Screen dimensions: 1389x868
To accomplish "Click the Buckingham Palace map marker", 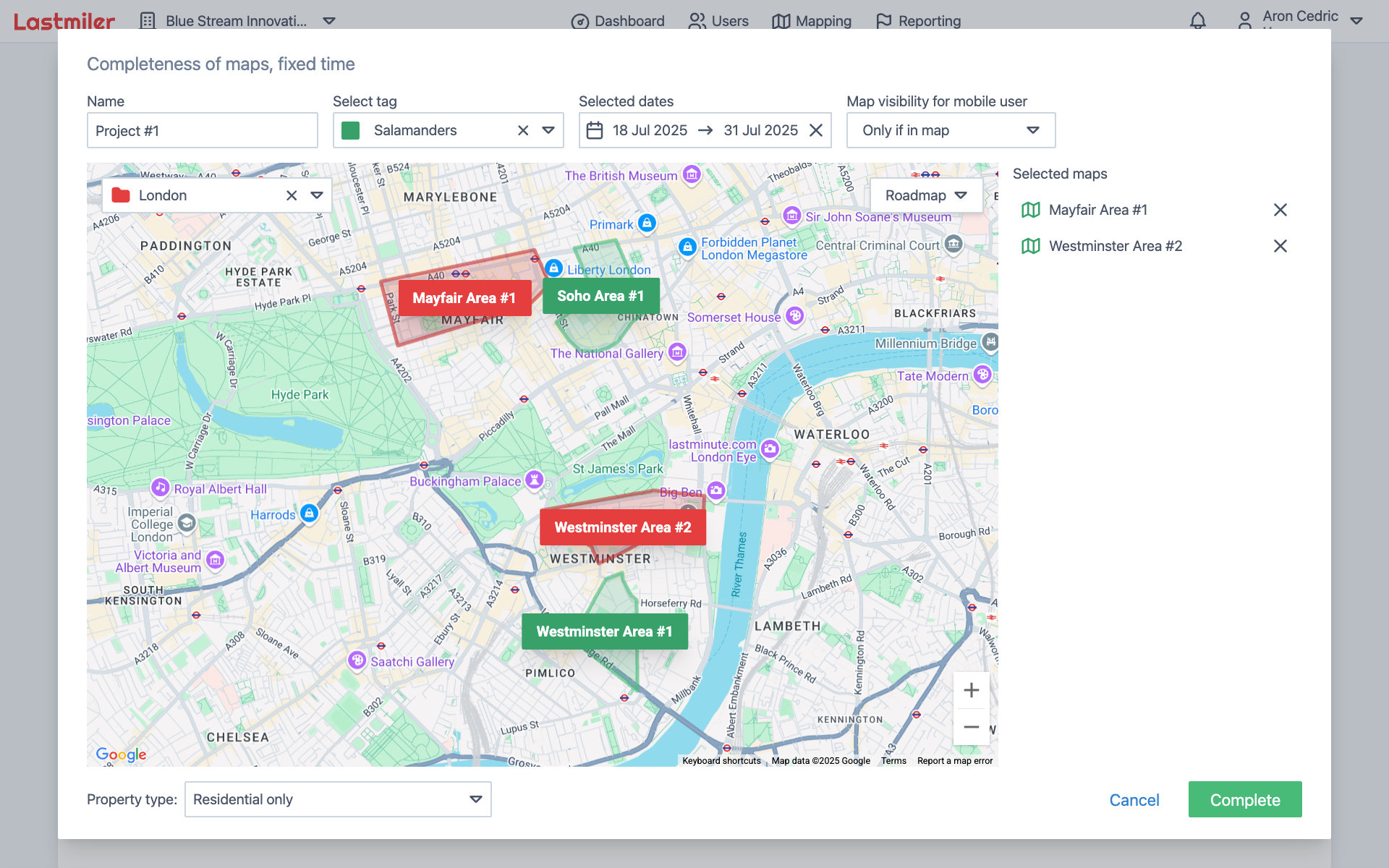I will [534, 480].
